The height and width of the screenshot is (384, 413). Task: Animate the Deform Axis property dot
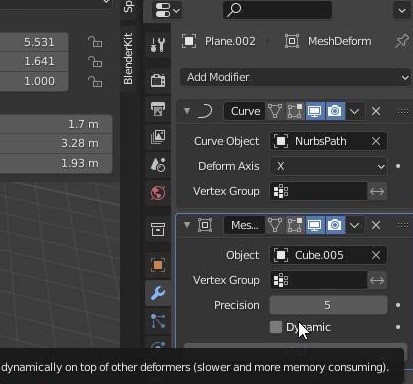(x=398, y=166)
